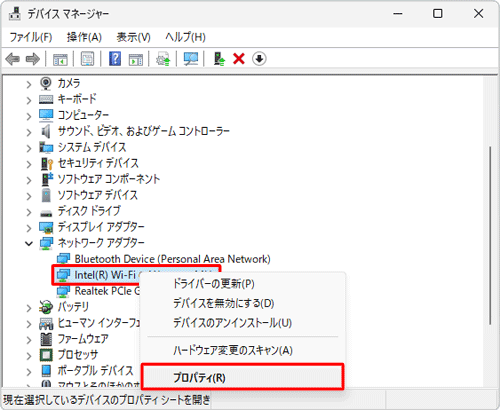The image size is (500, 410).
Task: Choose プロパティ(R) from context menu
Action: click(243, 377)
